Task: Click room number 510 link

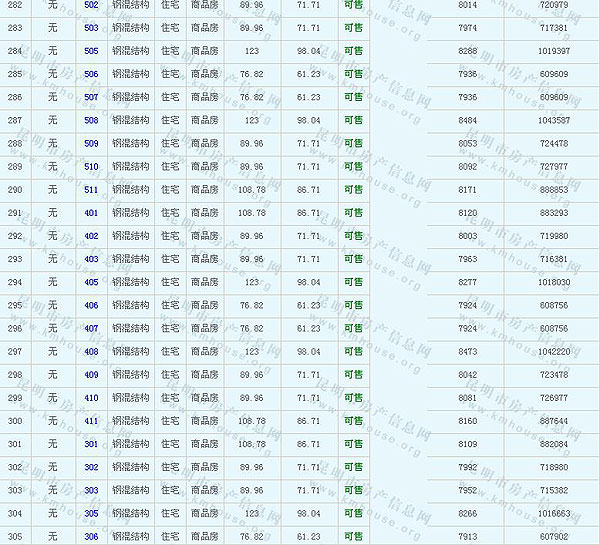Action: [x=91, y=167]
